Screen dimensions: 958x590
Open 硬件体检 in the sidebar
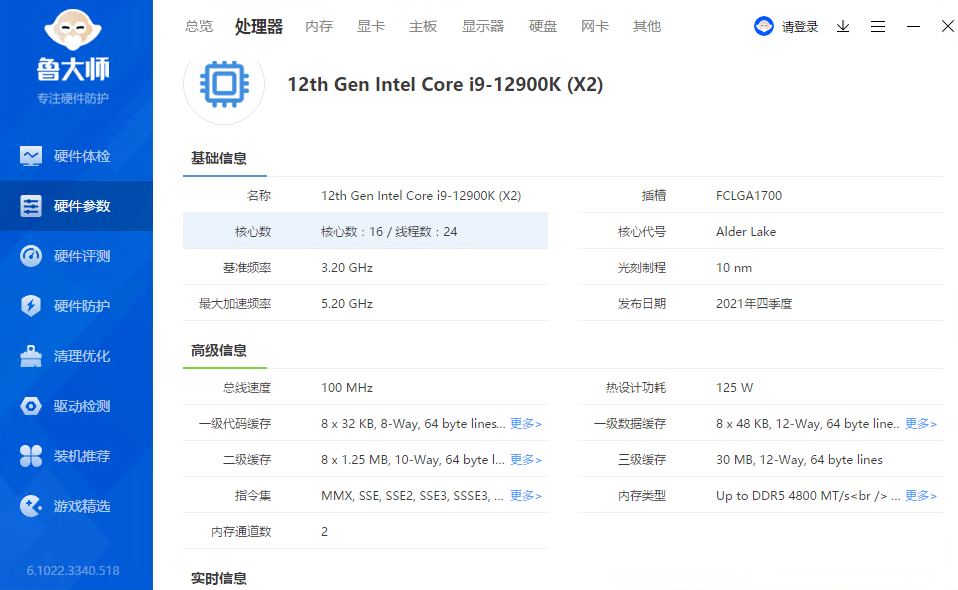(76, 156)
